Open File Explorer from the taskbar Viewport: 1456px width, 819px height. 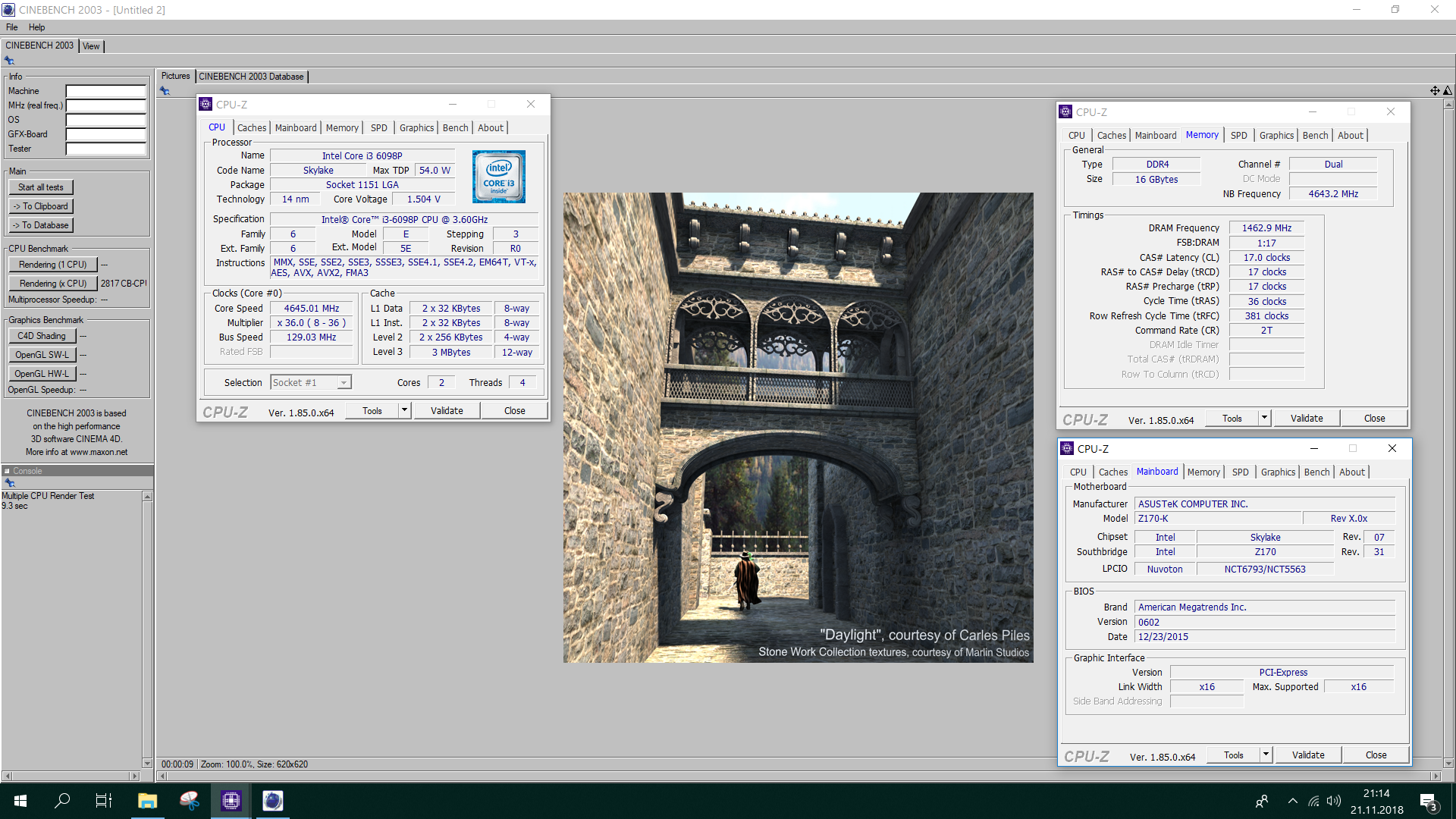click(x=147, y=801)
